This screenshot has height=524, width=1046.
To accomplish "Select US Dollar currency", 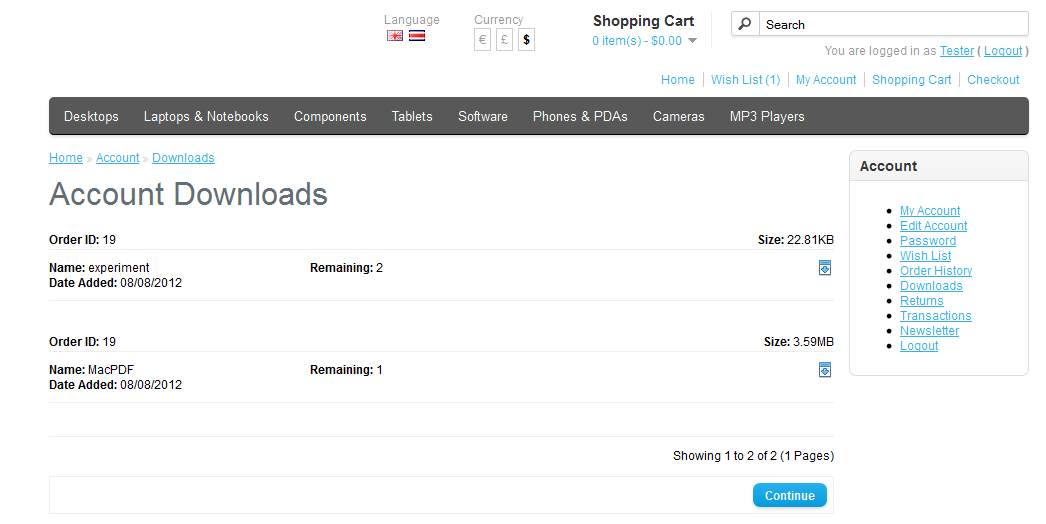I will pyautogui.click(x=526, y=40).
